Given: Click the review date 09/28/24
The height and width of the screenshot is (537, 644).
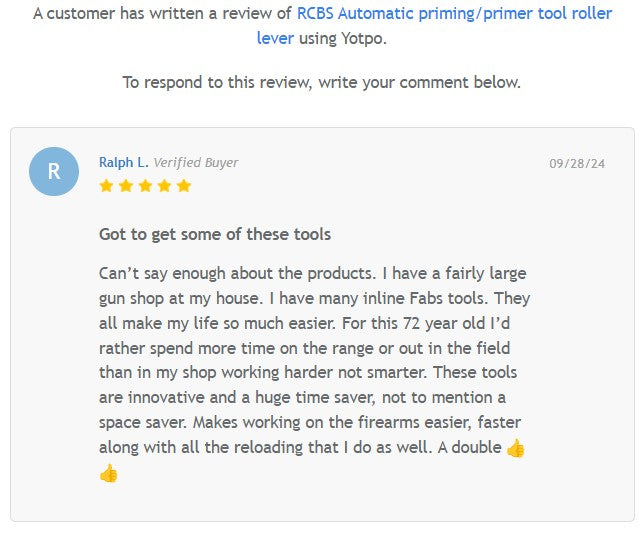Looking at the screenshot, I should click(577, 164).
